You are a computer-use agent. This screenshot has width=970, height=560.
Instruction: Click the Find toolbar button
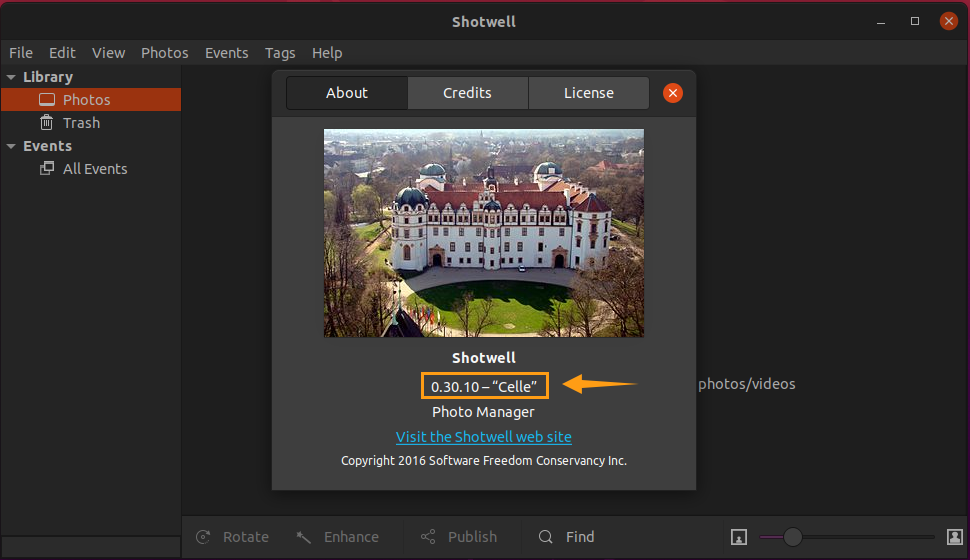click(x=567, y=537)
